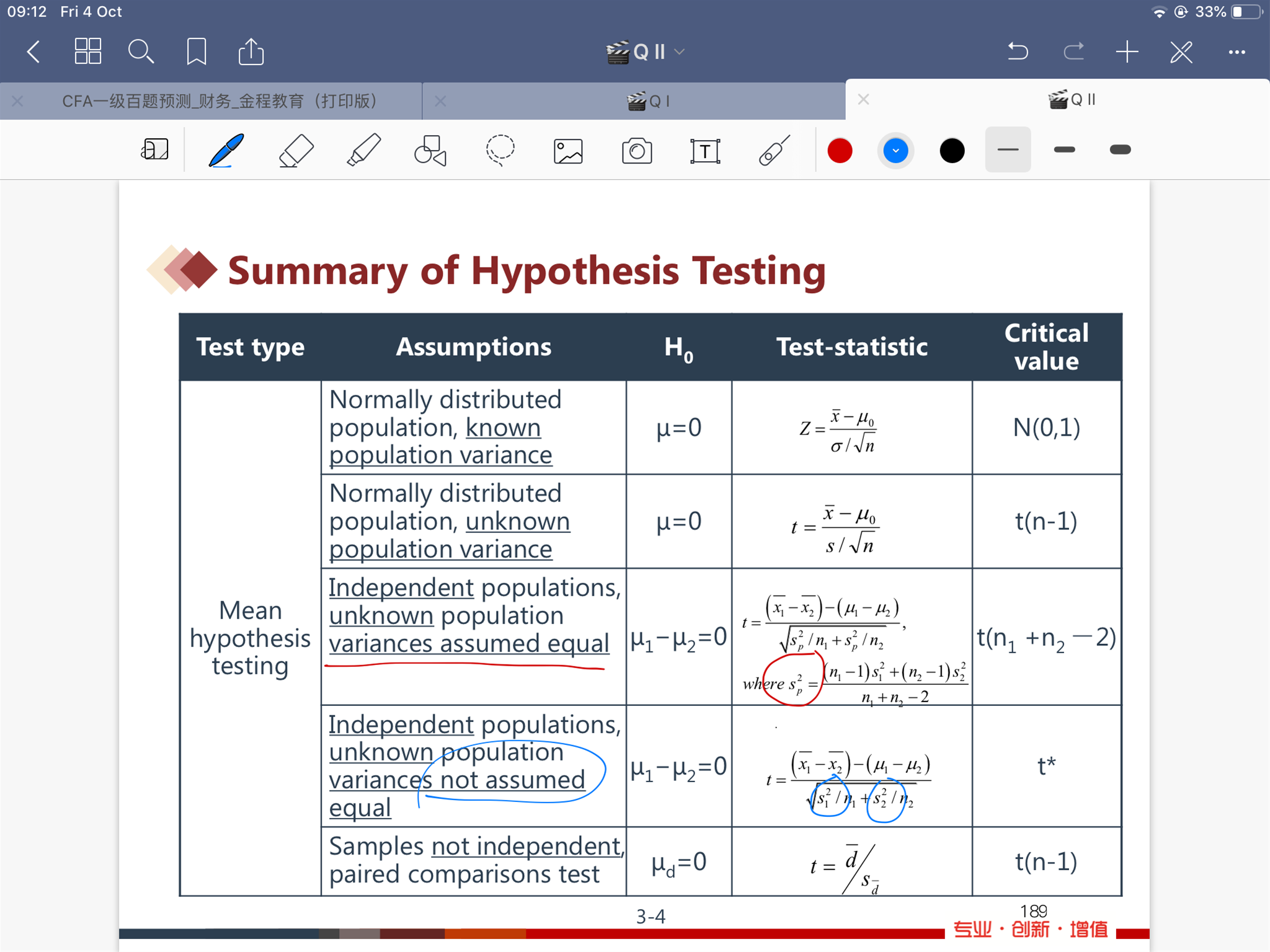Open the camera photo tool
This screenshot has width=1270, height=952.
click(x=637, y=151)
